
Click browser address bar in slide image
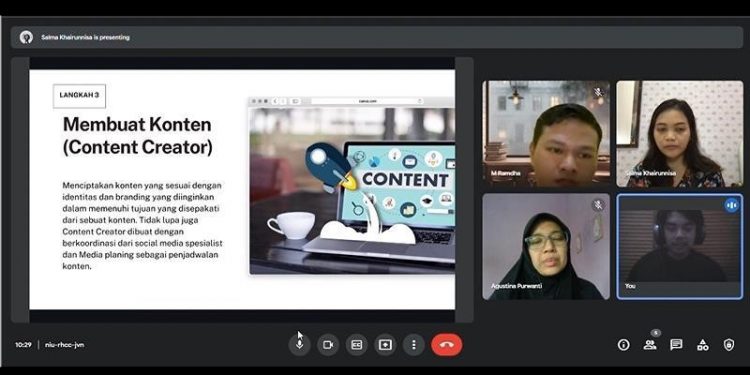click(367, 101)
